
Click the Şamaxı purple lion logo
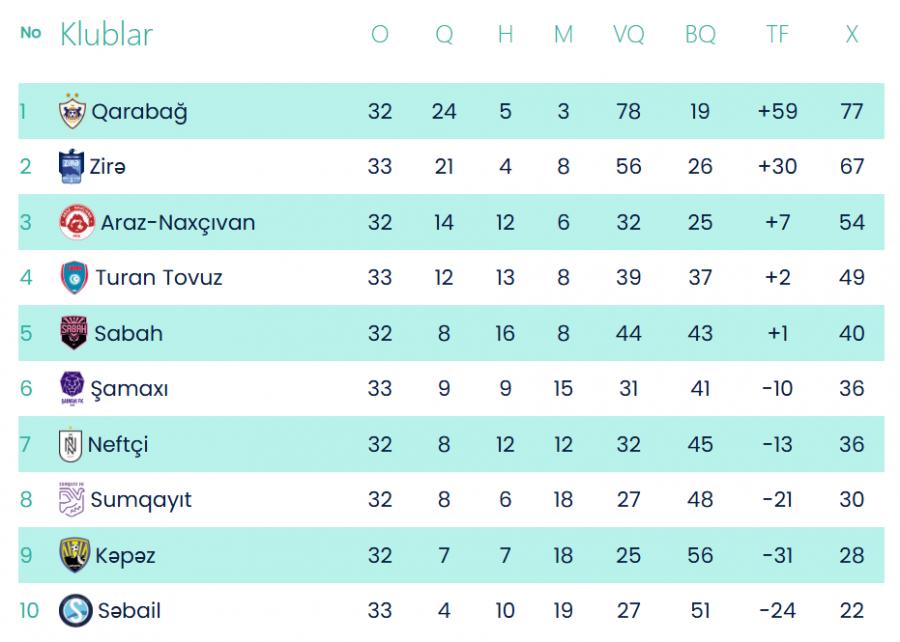[x=72, y=388]
